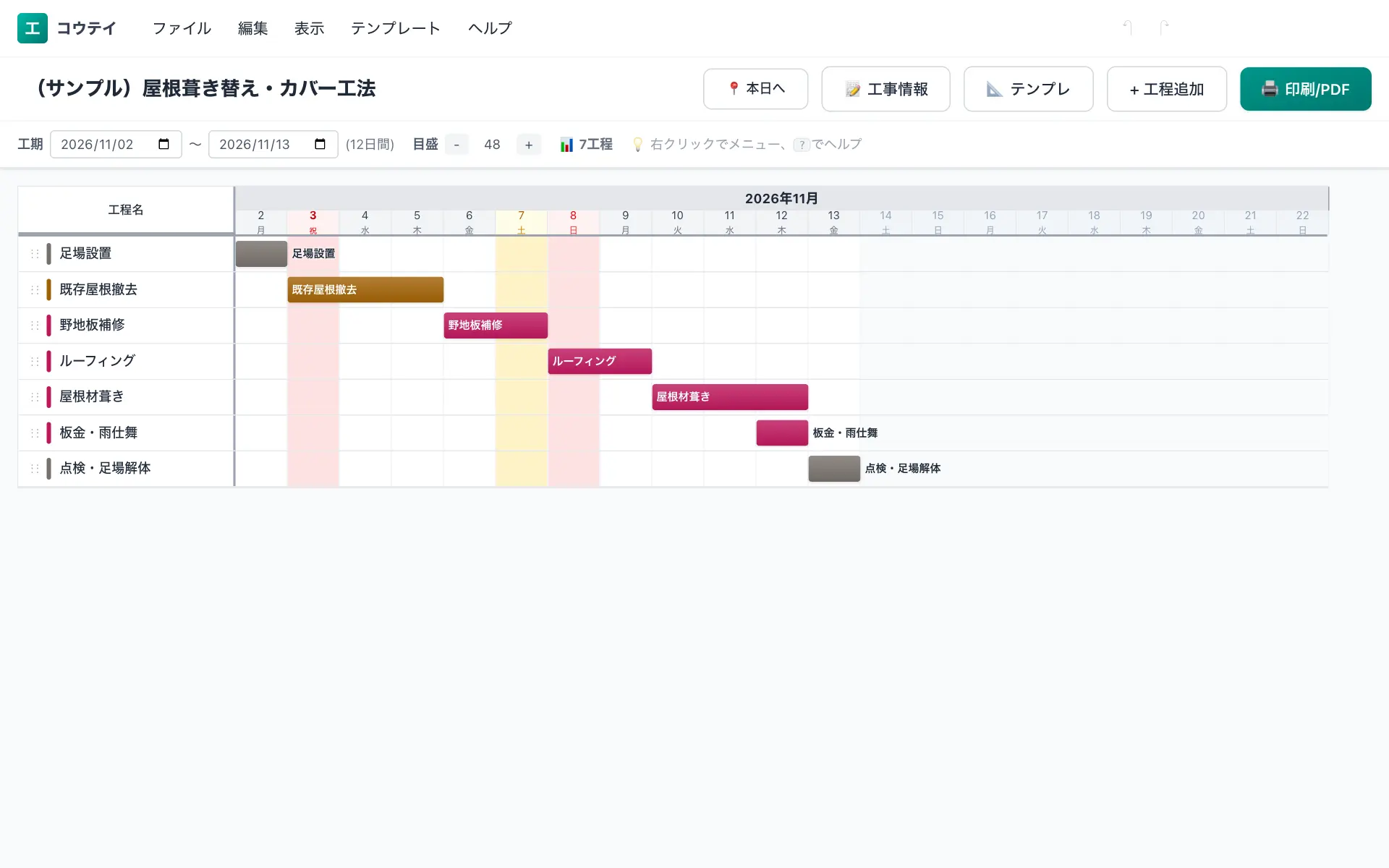Open the 編集 menu
Image resolution: width=1389 pixels, height=868 pixels.
(x=253, y=28)
